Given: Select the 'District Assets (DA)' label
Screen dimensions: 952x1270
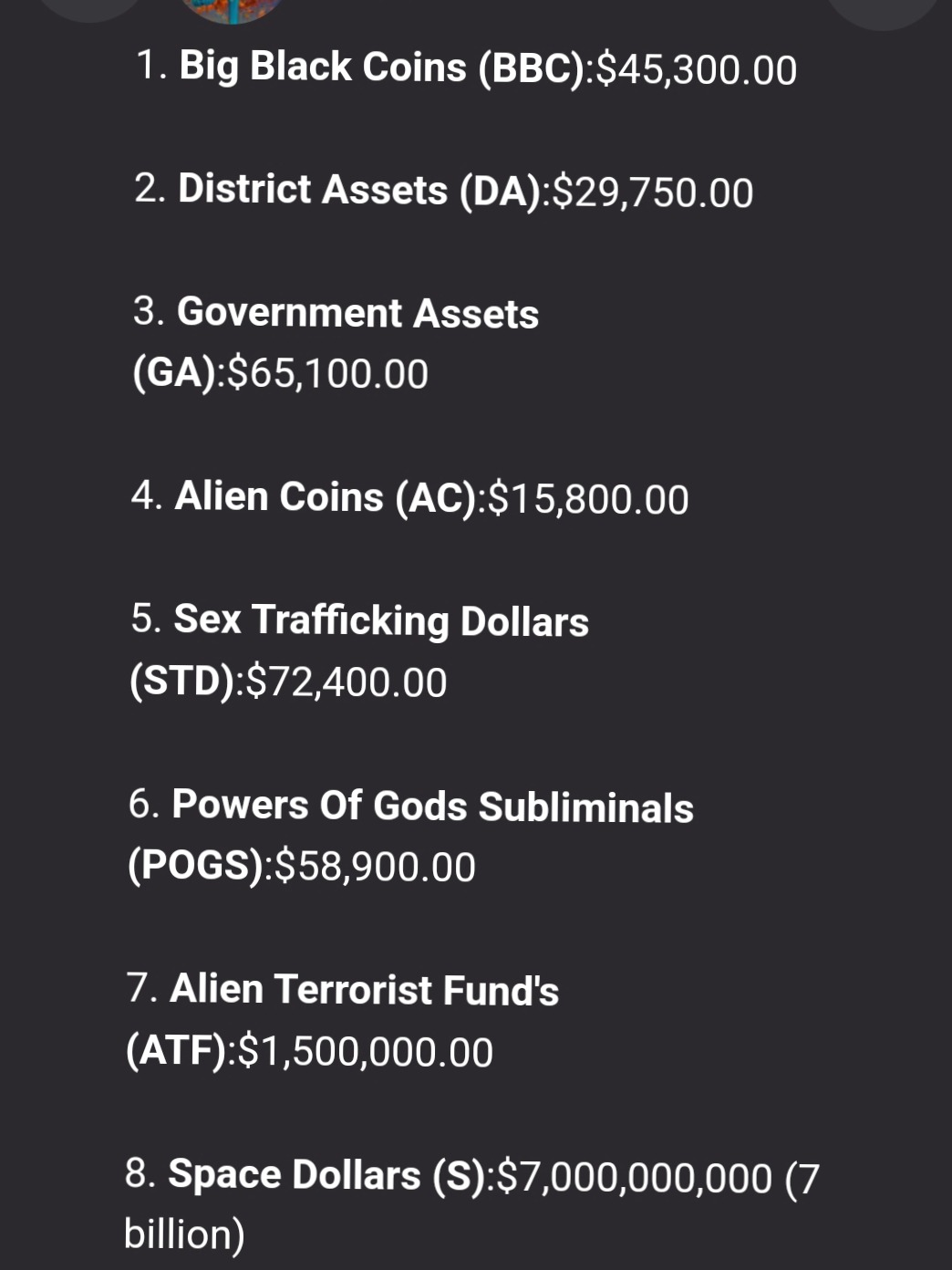Looking at the screenshot, I should [x=360, y=190].
